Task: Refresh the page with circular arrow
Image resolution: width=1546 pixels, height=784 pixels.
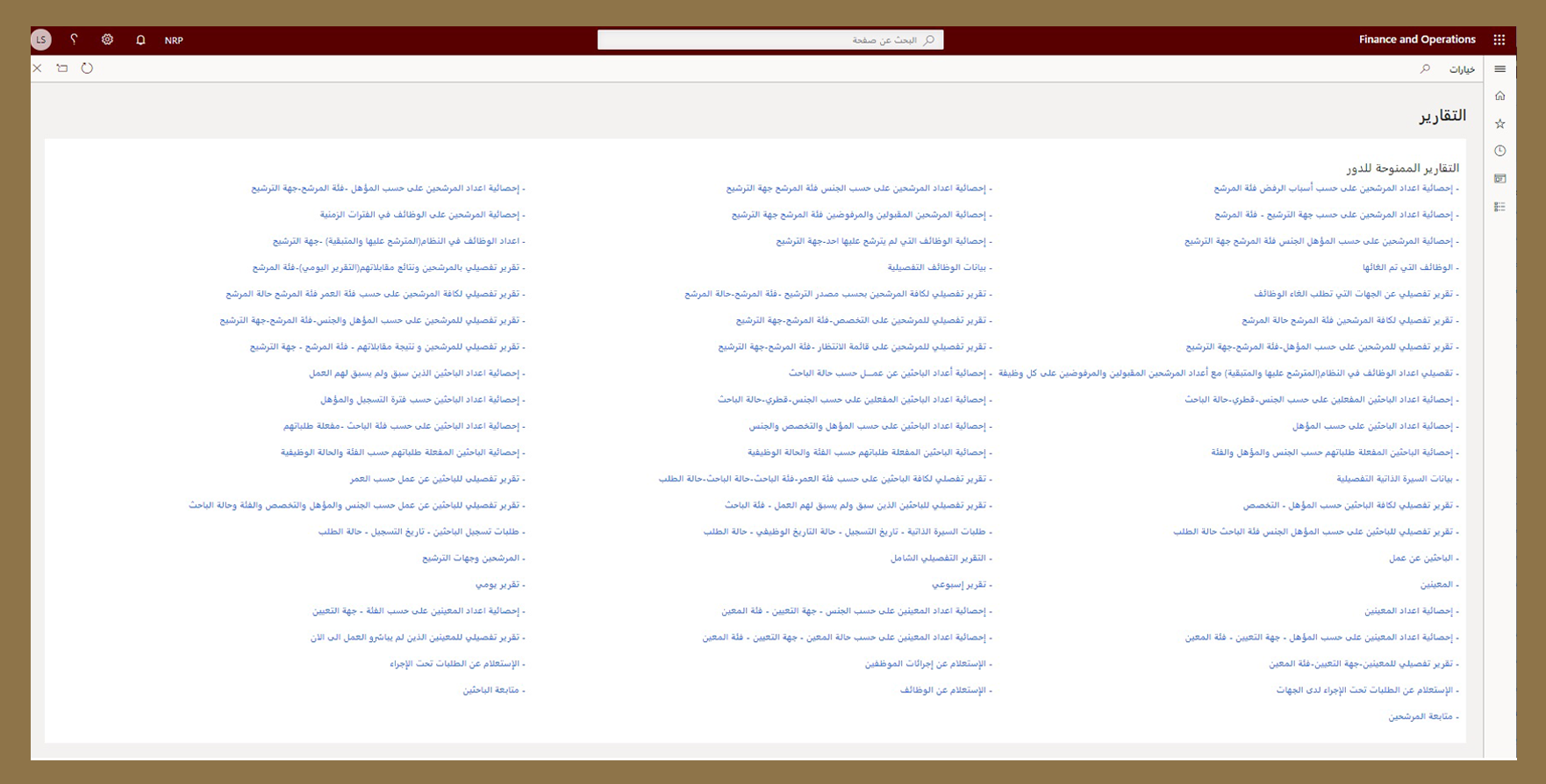Action: coord(87,68)
